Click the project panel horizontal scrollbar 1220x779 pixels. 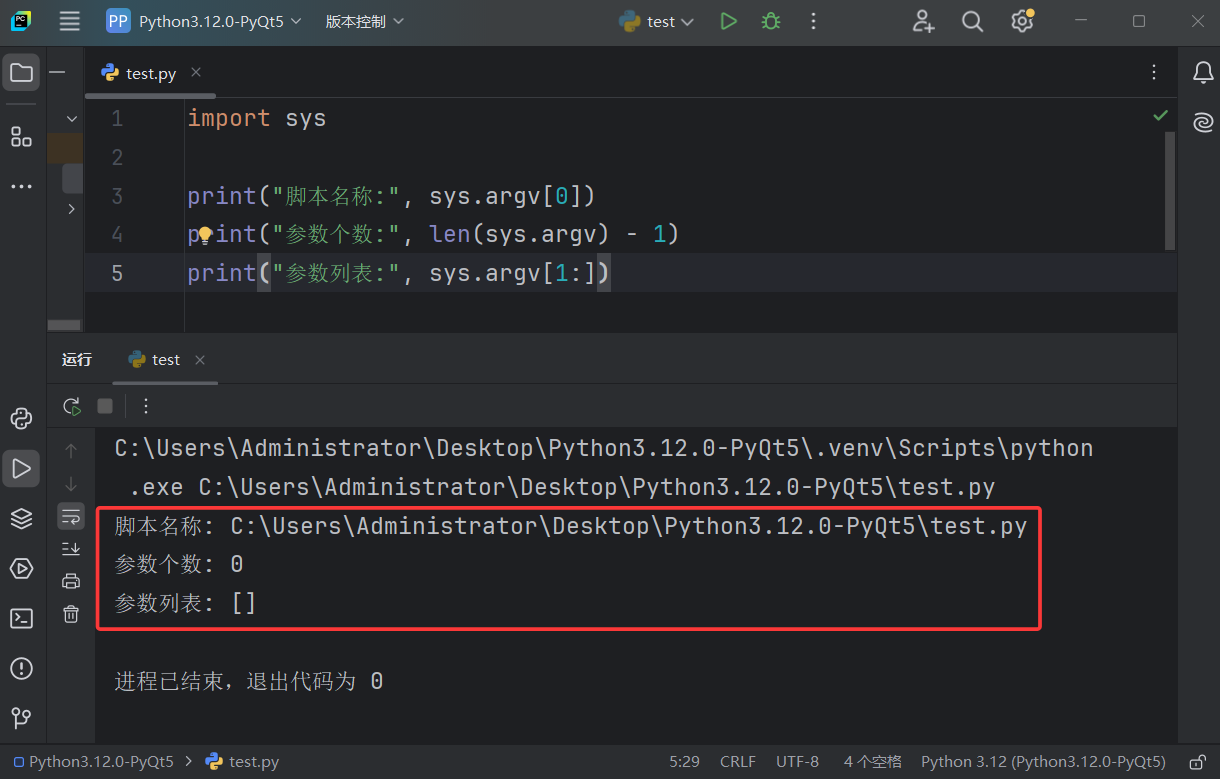pos(64,324)
